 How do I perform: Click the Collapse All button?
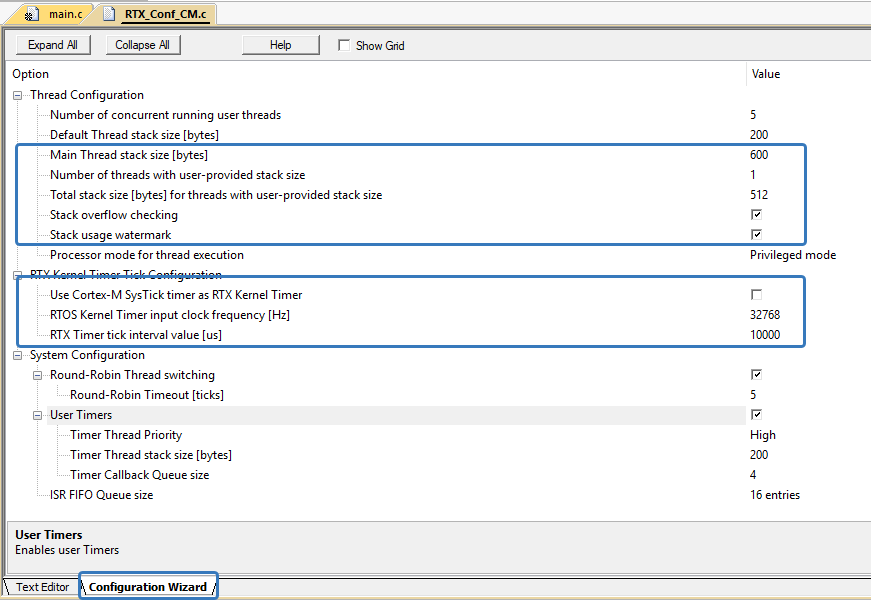(x=142, y=45)
